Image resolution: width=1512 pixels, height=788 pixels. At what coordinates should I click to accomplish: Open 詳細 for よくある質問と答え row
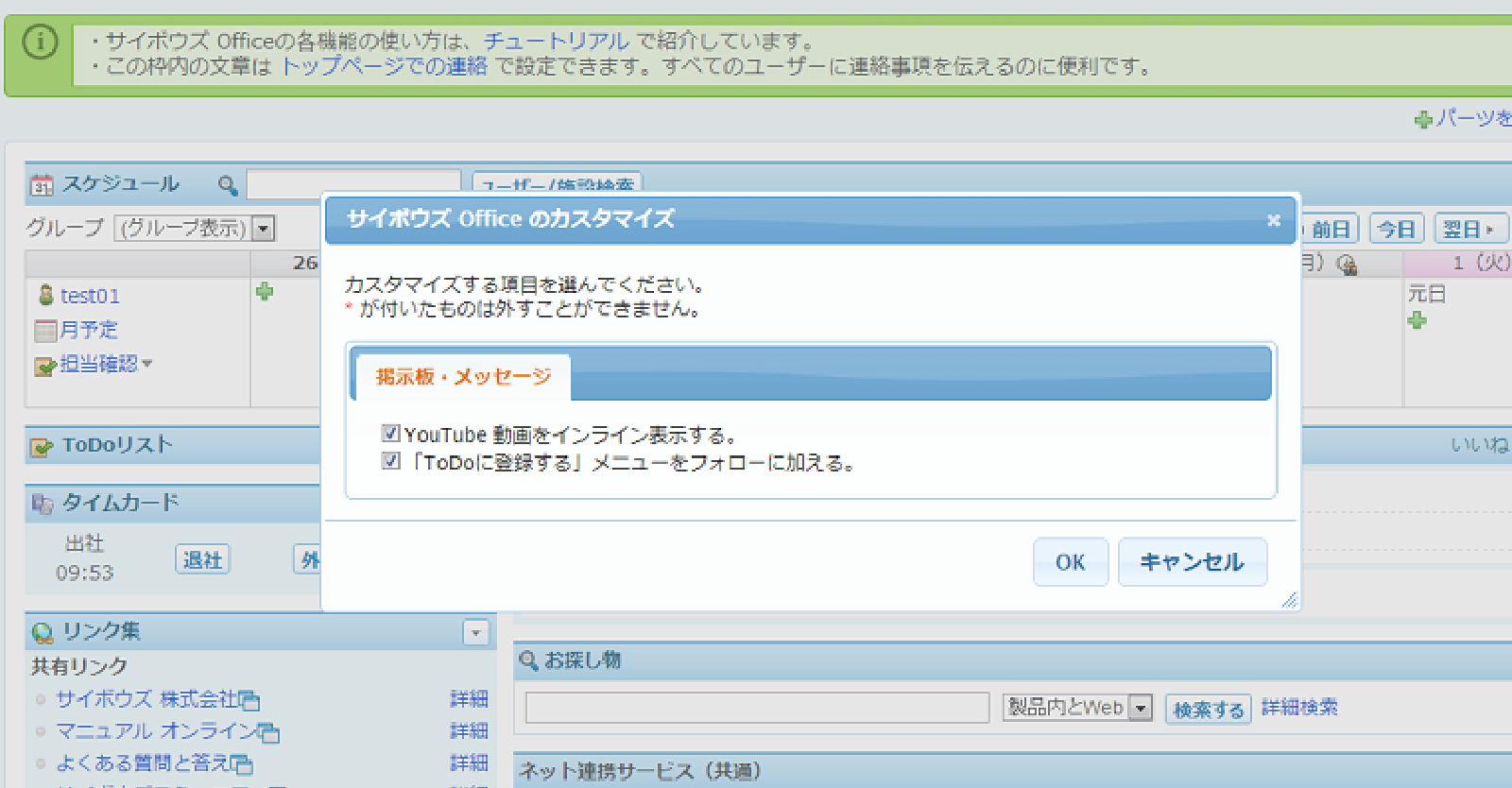coord(469,762)
